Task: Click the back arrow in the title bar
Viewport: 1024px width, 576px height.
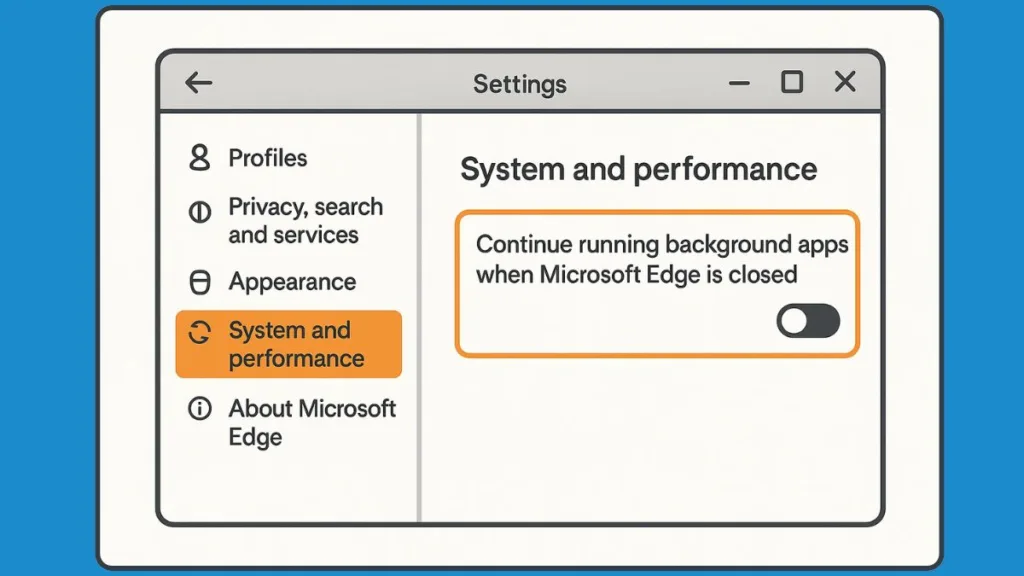Action: pyautogui.click(x=199, y=83)
